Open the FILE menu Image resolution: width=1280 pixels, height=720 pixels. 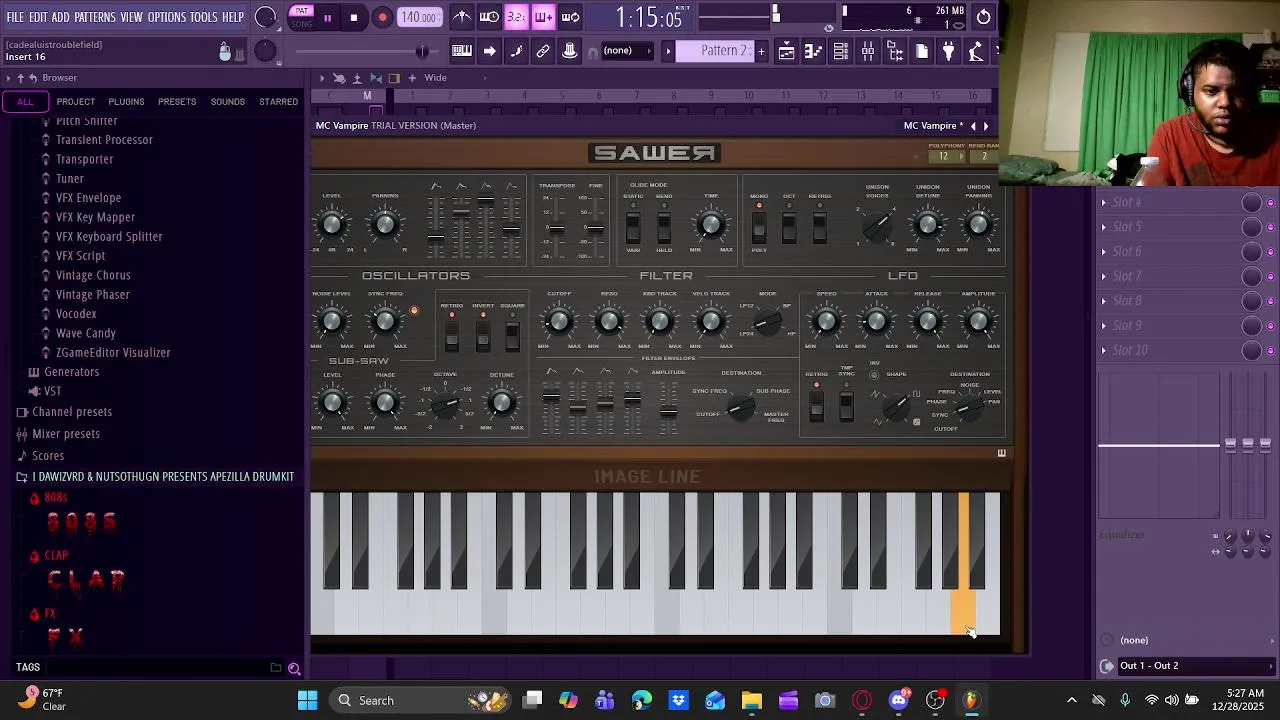(x=15, y=17)
